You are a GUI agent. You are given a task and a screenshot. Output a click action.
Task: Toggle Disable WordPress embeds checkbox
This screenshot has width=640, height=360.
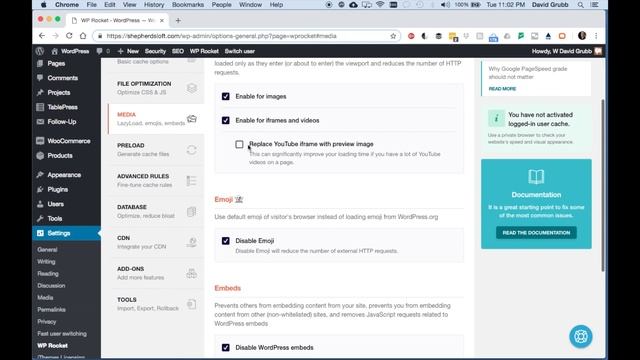pyautogui.click(x=226, y=347)
